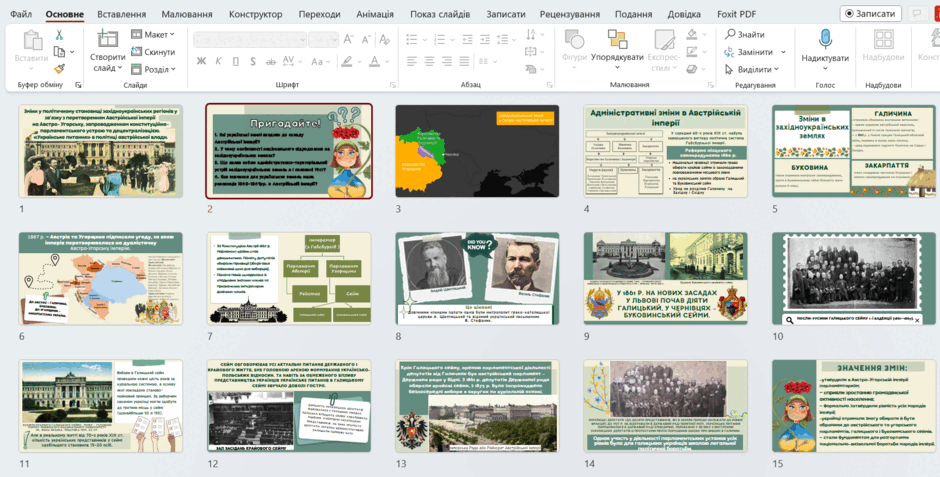Open the Add-ins icon
The height and width of the screenshot is (477, 940).
point(884,39)
